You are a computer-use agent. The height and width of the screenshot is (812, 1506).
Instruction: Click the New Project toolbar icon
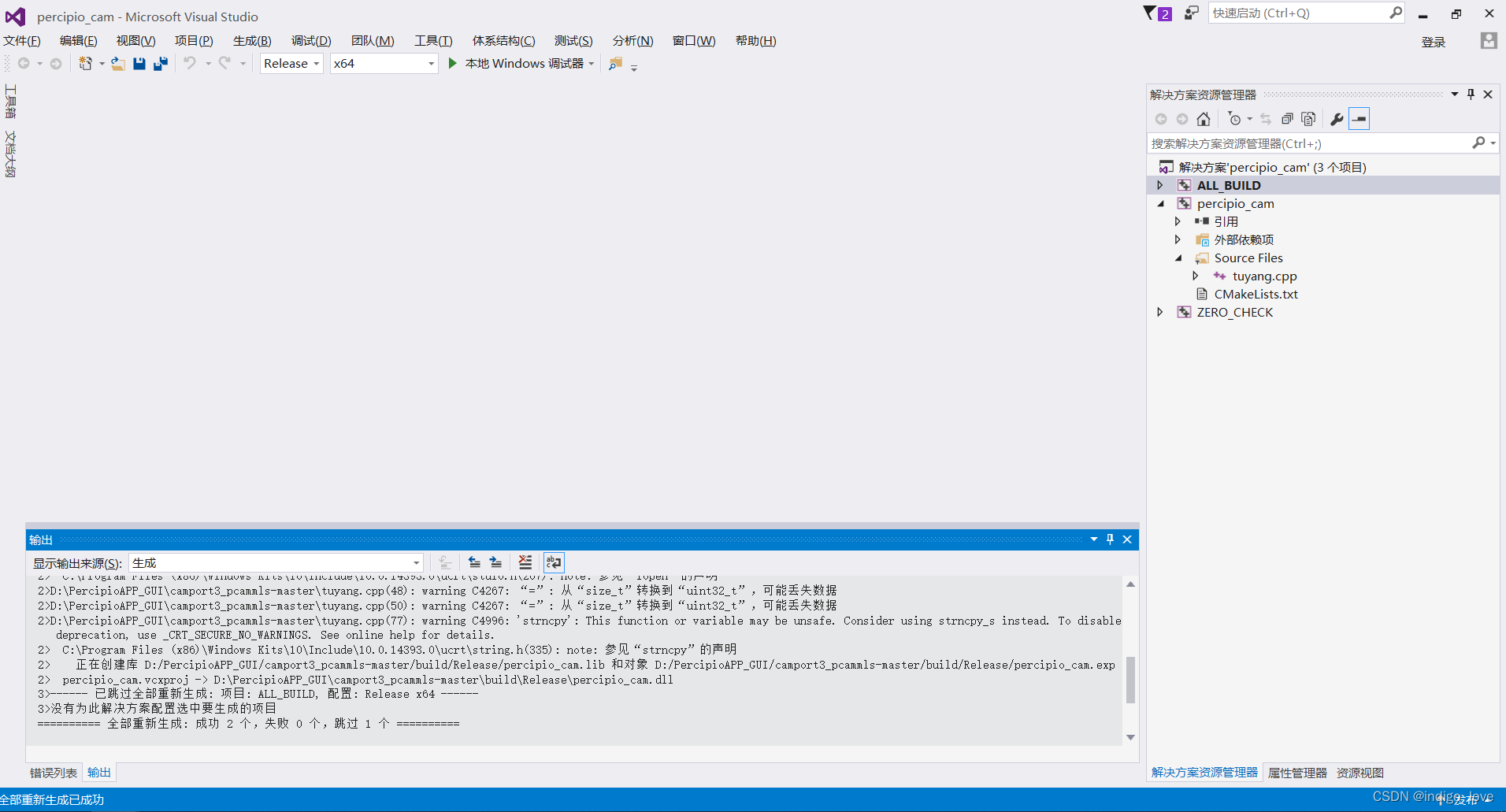[x=85, y=64]
